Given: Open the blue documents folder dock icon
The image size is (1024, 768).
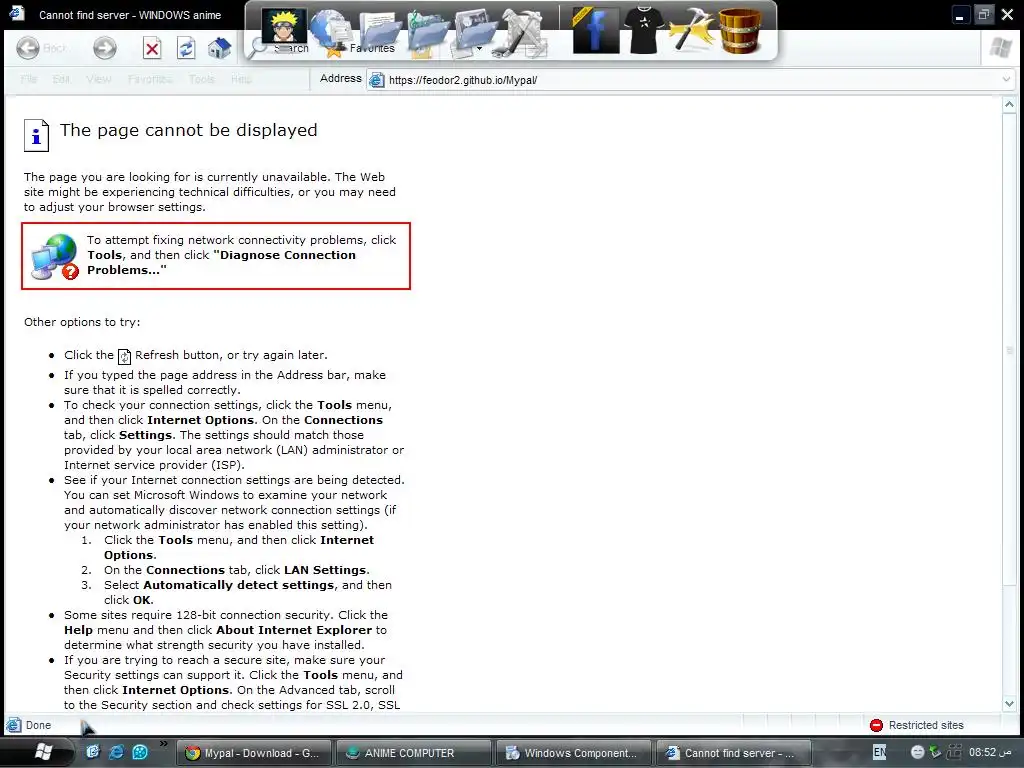Looking at the screenshot, I should coord(380,31).
